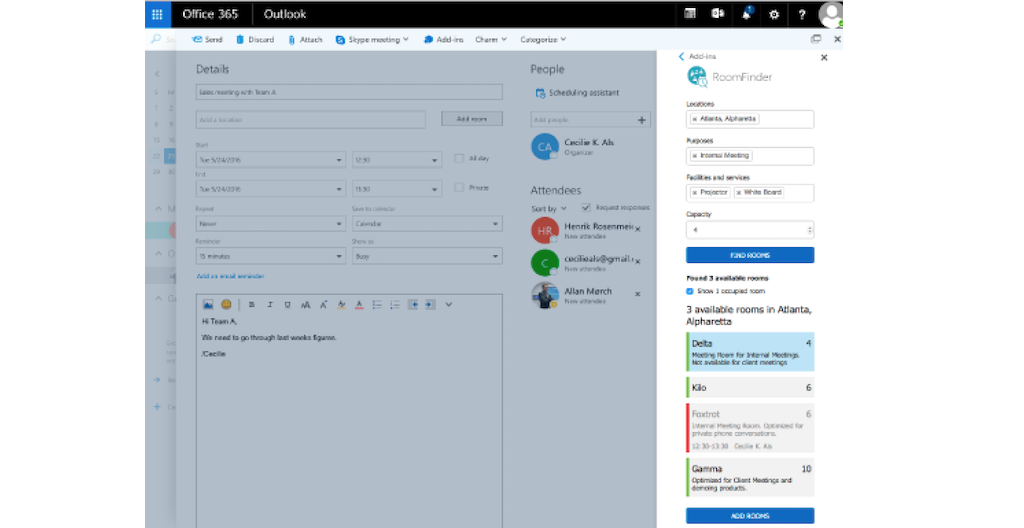Increase paragraph indent
1024x528 pixels.
[430, 305]
